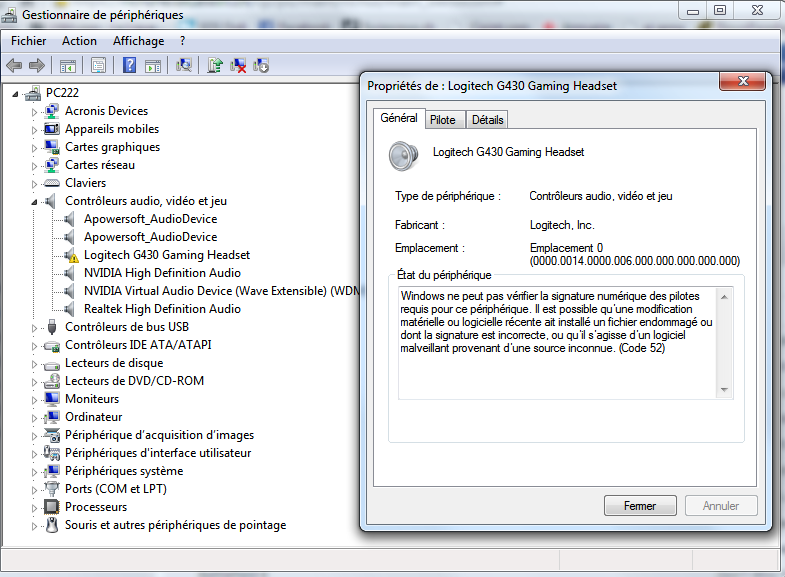785x577 pixels.
Task: Maximize the Gestionnaire de périphériques window
Action: (x=720, y=10)
